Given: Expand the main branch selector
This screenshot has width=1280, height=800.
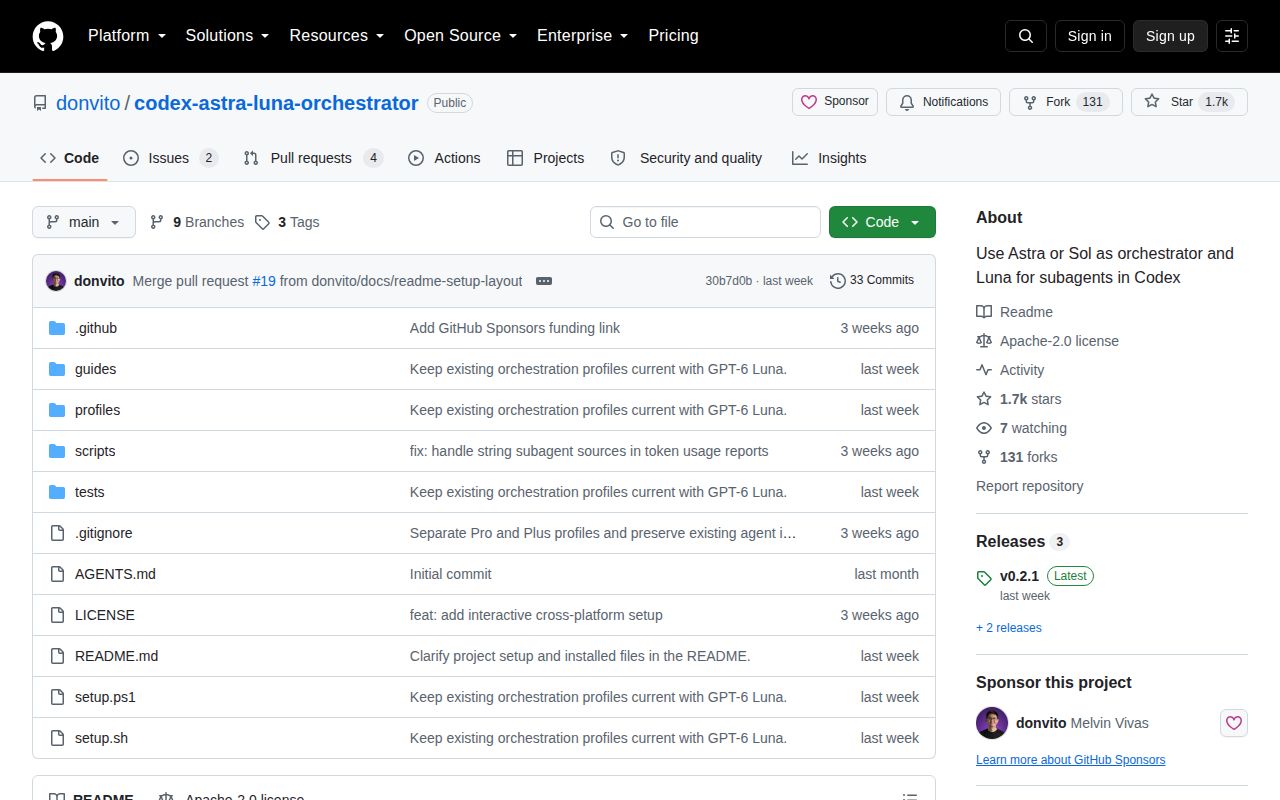Looking at the screenshot, I should click(84, 222).
